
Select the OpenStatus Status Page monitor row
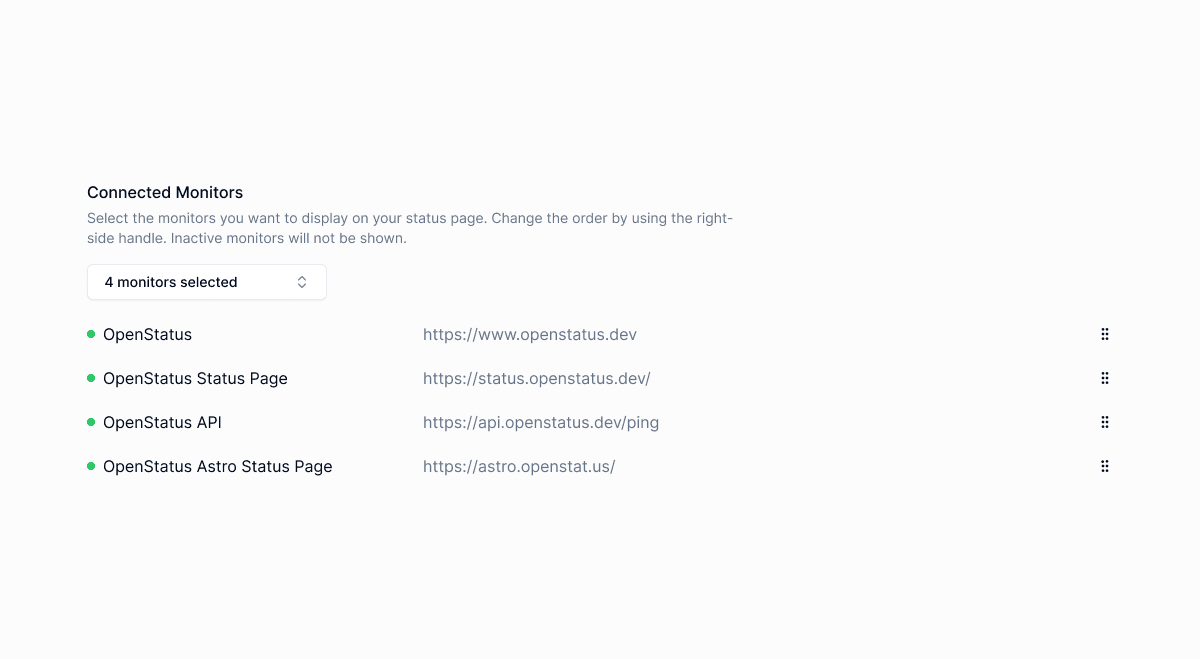pos(195,378)
